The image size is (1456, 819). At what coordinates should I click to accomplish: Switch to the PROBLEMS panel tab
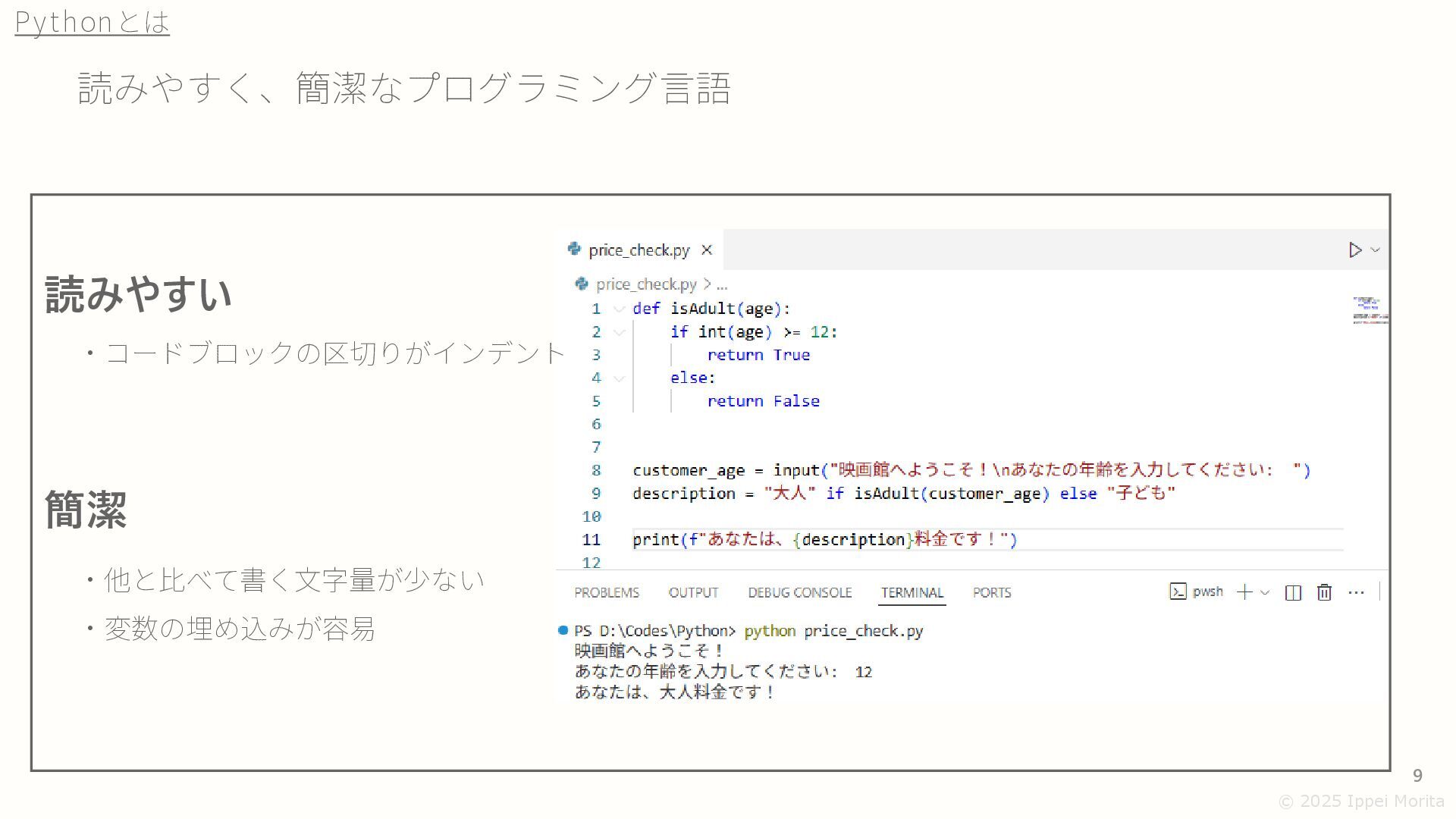pyautogui.click(x=606, y=593)
